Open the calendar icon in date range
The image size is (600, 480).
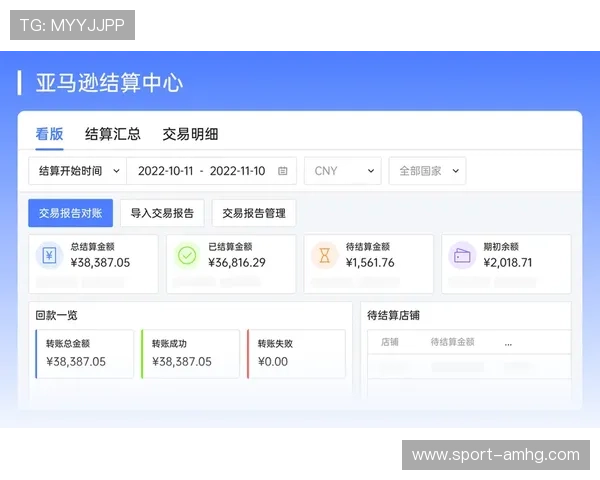[282, 171]
